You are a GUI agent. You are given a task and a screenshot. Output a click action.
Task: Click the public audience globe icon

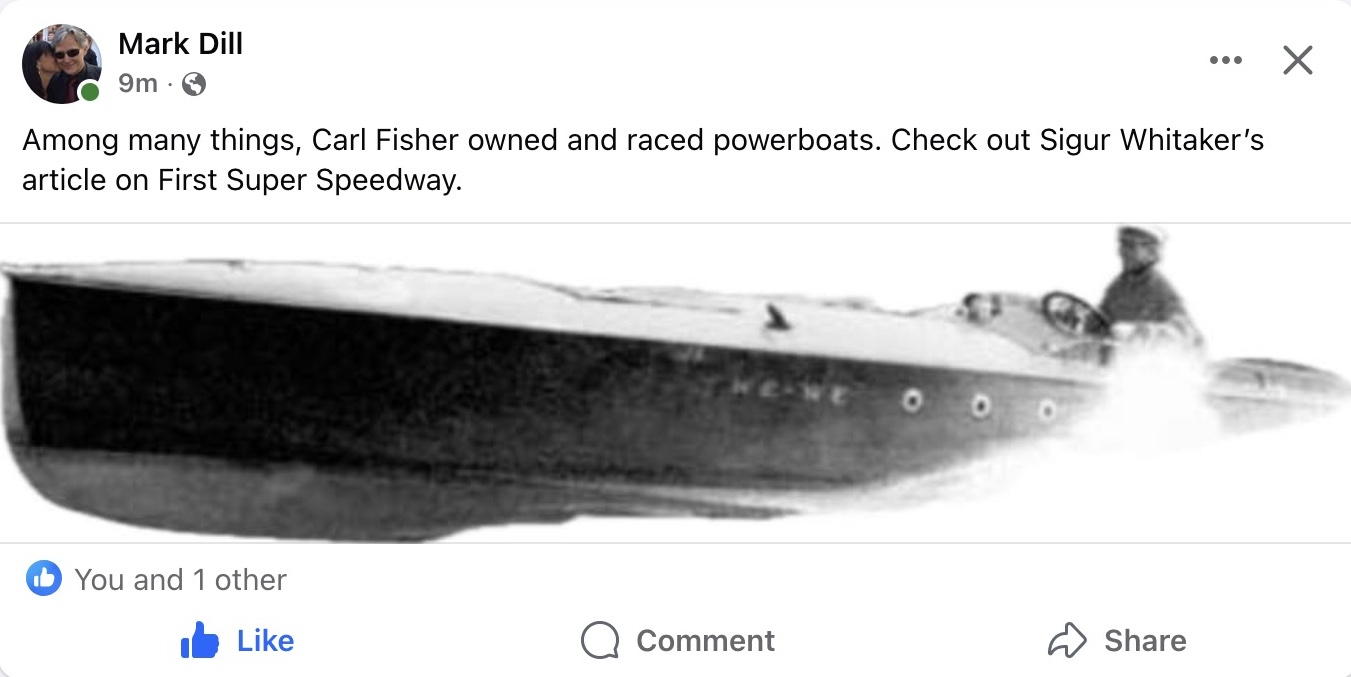[x=195, y=85]
